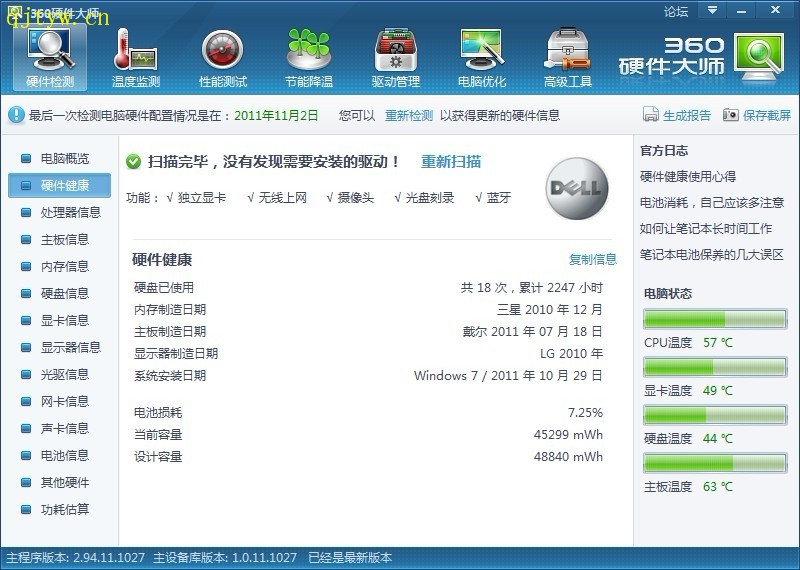The height and width of the screenshot is (570, 800).
Task: Click the 主板温度 progress bar
Action: [715, 463]
